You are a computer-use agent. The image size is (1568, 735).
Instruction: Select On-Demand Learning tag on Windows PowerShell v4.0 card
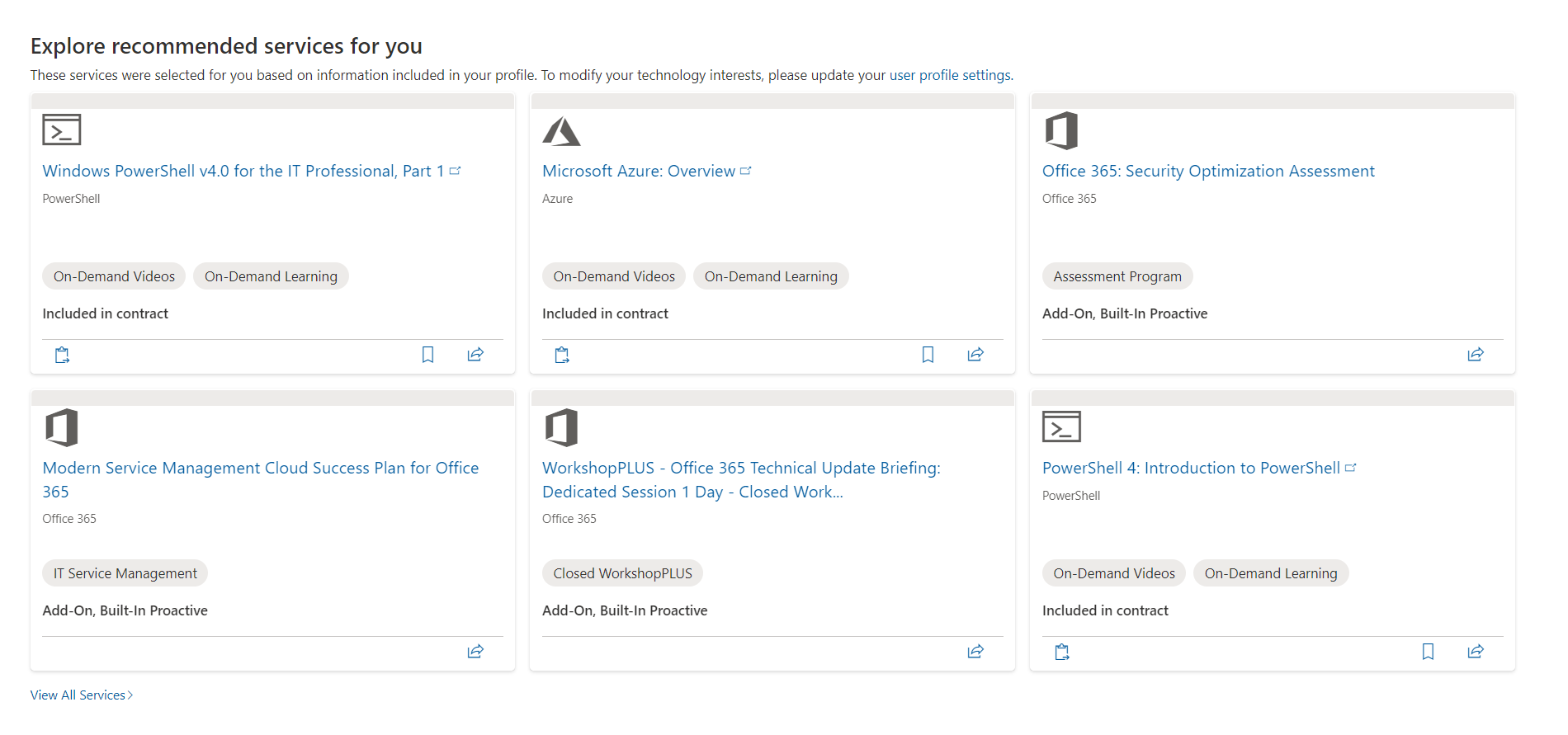(271, 276)
